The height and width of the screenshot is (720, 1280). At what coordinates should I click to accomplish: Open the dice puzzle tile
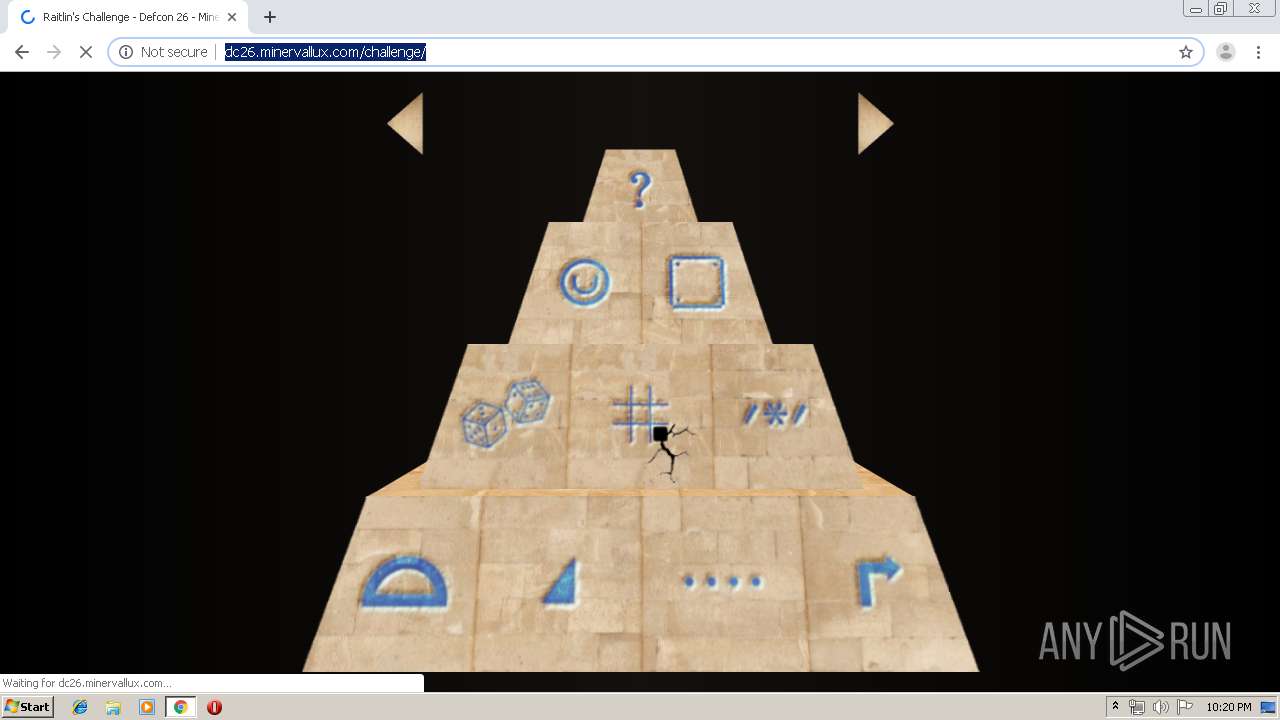pyautogui.click(x=505, y=413)
